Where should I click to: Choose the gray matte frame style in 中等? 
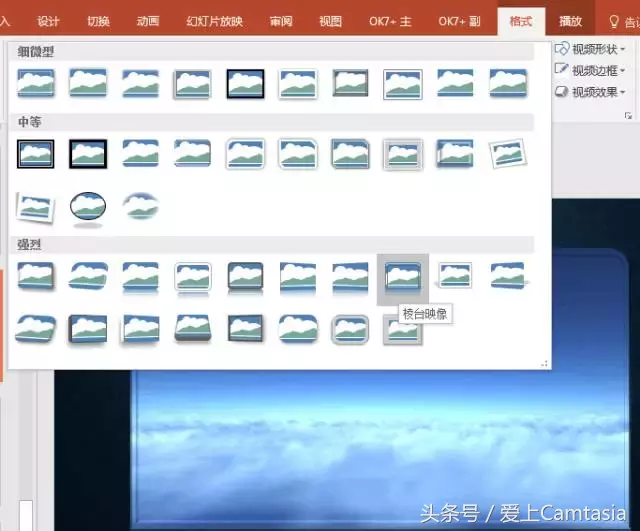pos(402,154)
